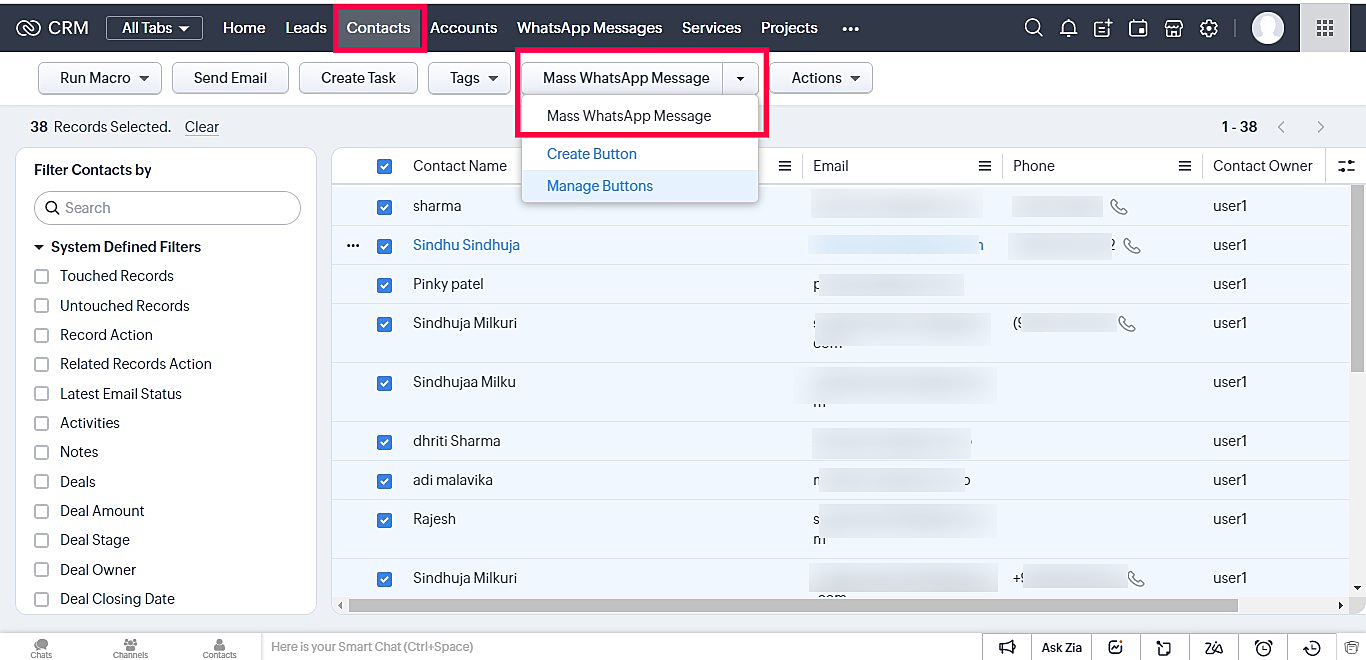Click the Clear selection link
This screenshot has width=1366, height=660.
[201, 127]
